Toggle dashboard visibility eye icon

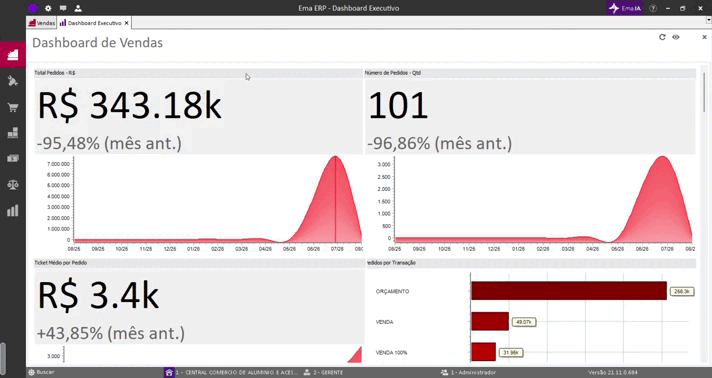click(676, 37)
